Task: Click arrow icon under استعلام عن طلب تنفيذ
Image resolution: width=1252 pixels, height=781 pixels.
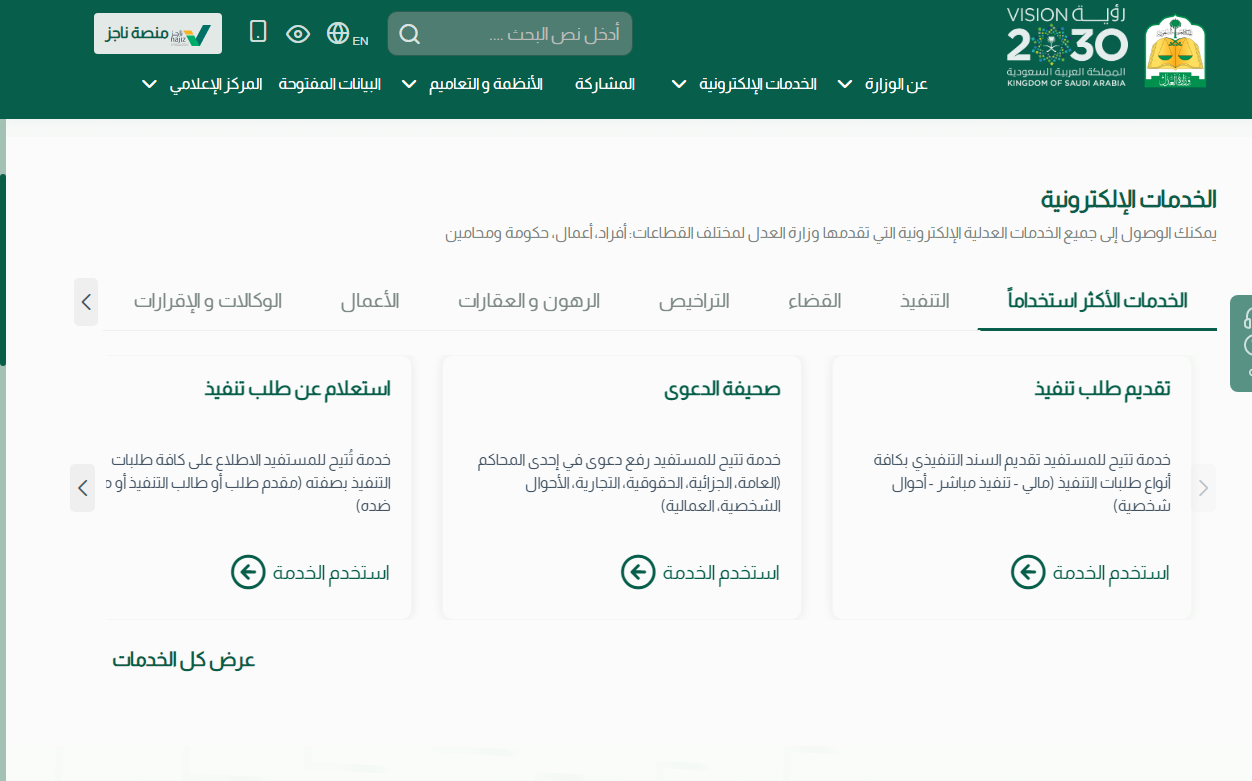Action: 247,572
